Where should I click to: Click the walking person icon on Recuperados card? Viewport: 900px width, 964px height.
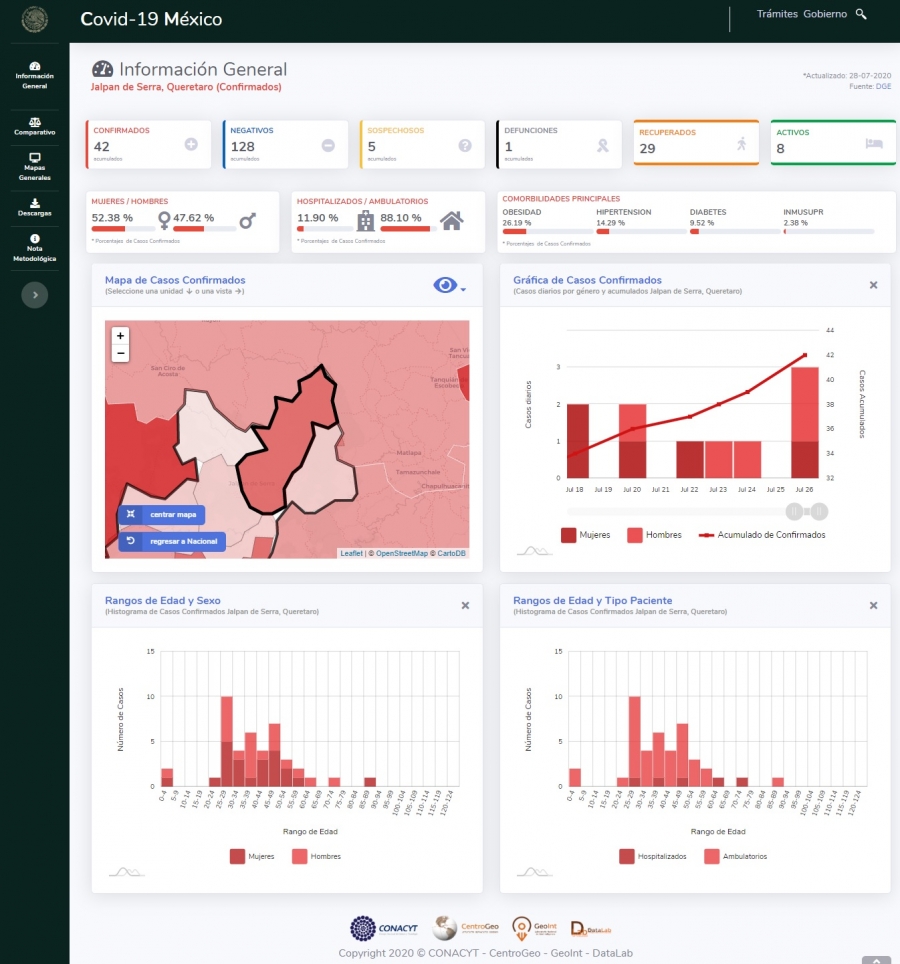741,144
